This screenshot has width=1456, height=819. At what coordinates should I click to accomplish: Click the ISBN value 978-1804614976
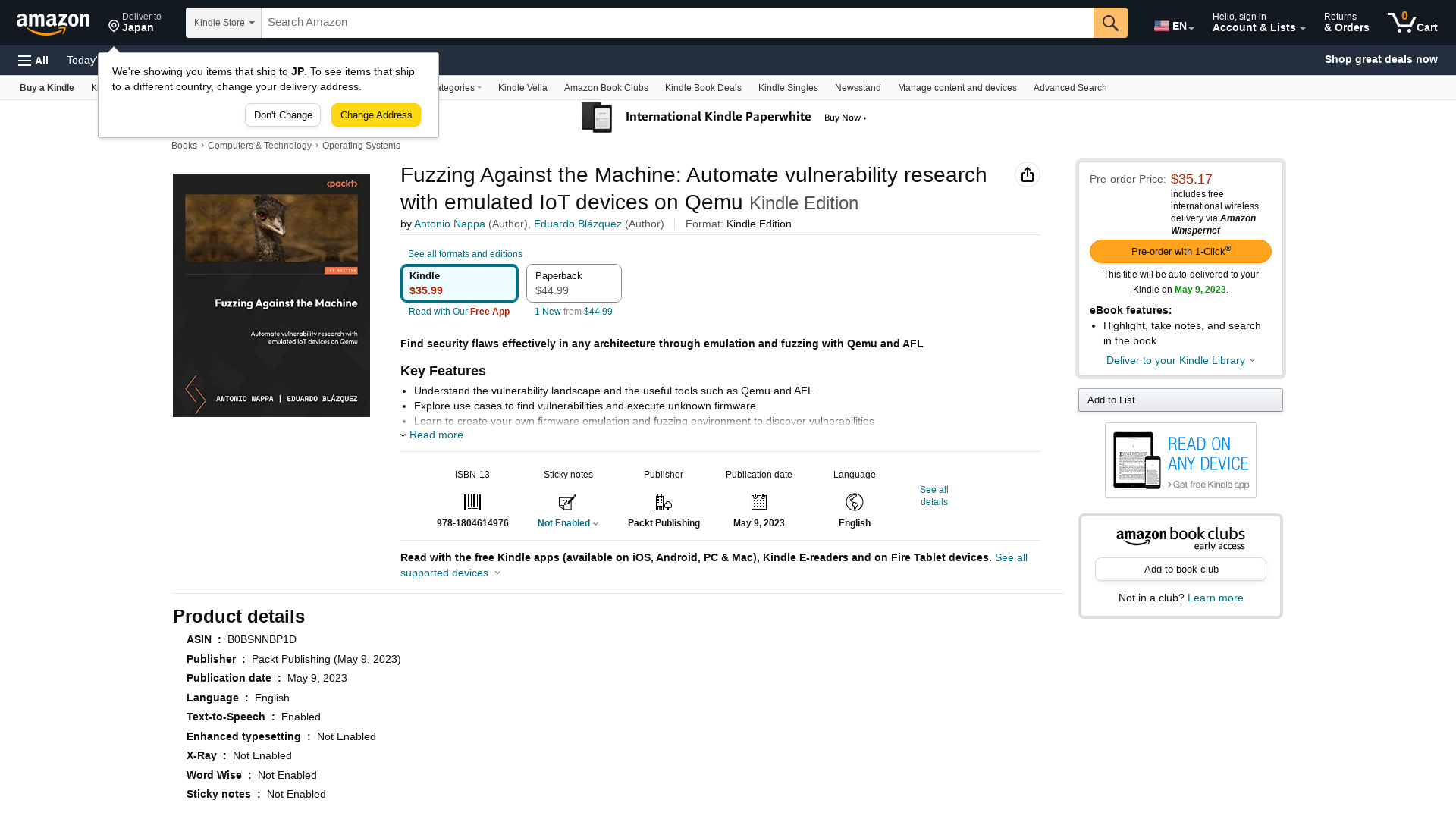click(472, 523)
